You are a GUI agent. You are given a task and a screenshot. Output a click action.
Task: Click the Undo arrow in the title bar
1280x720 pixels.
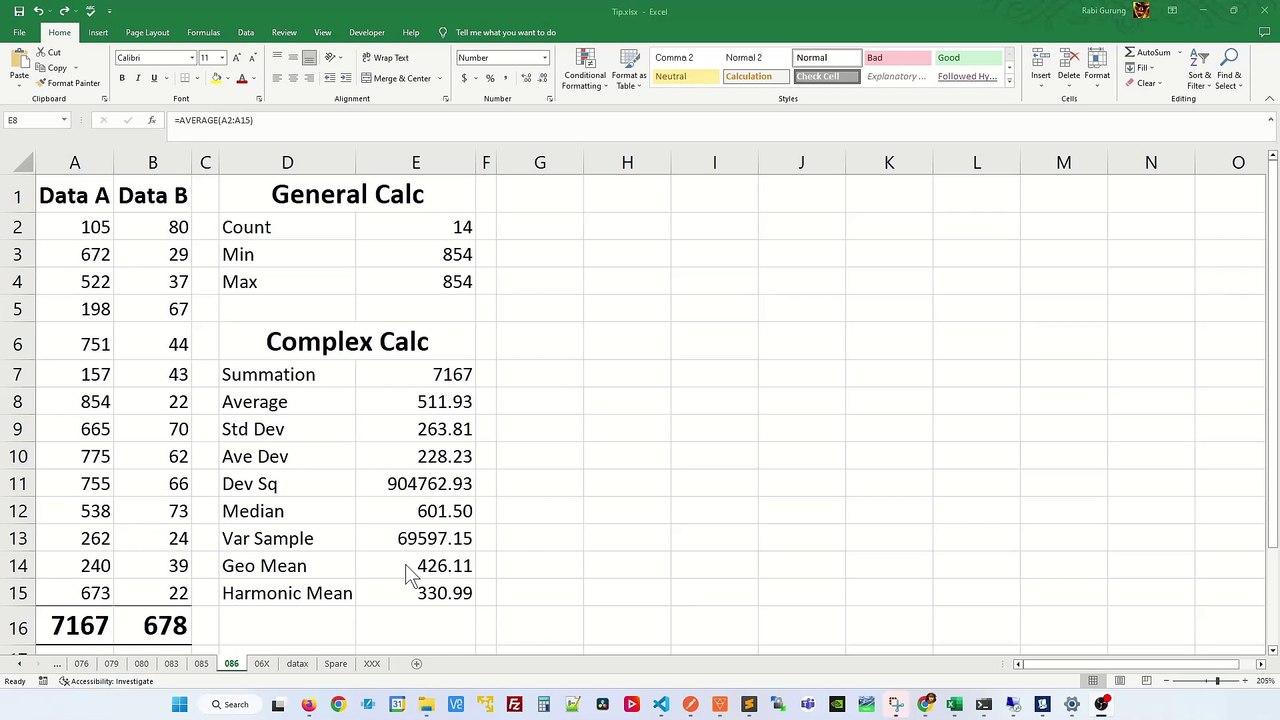click(39, 11)
